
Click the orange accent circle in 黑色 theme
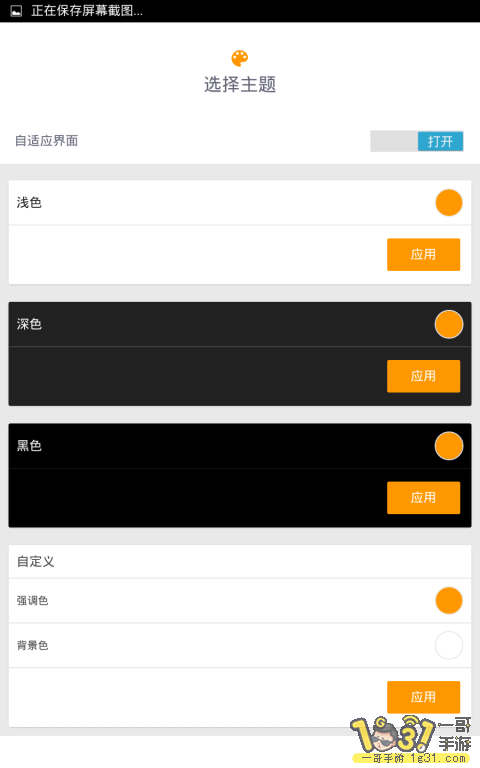click(x=449, y=446)
